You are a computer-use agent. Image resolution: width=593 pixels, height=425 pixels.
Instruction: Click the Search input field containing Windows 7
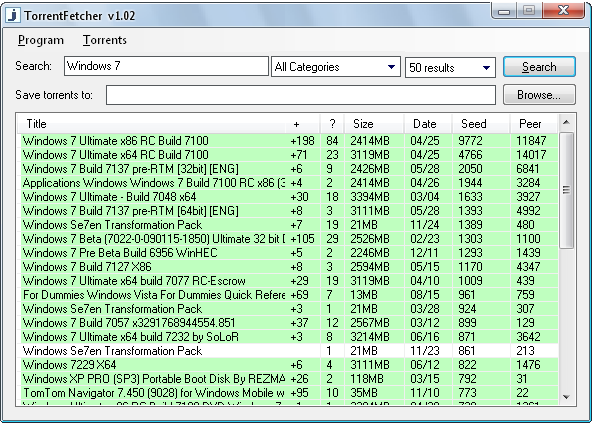[166, 66]
